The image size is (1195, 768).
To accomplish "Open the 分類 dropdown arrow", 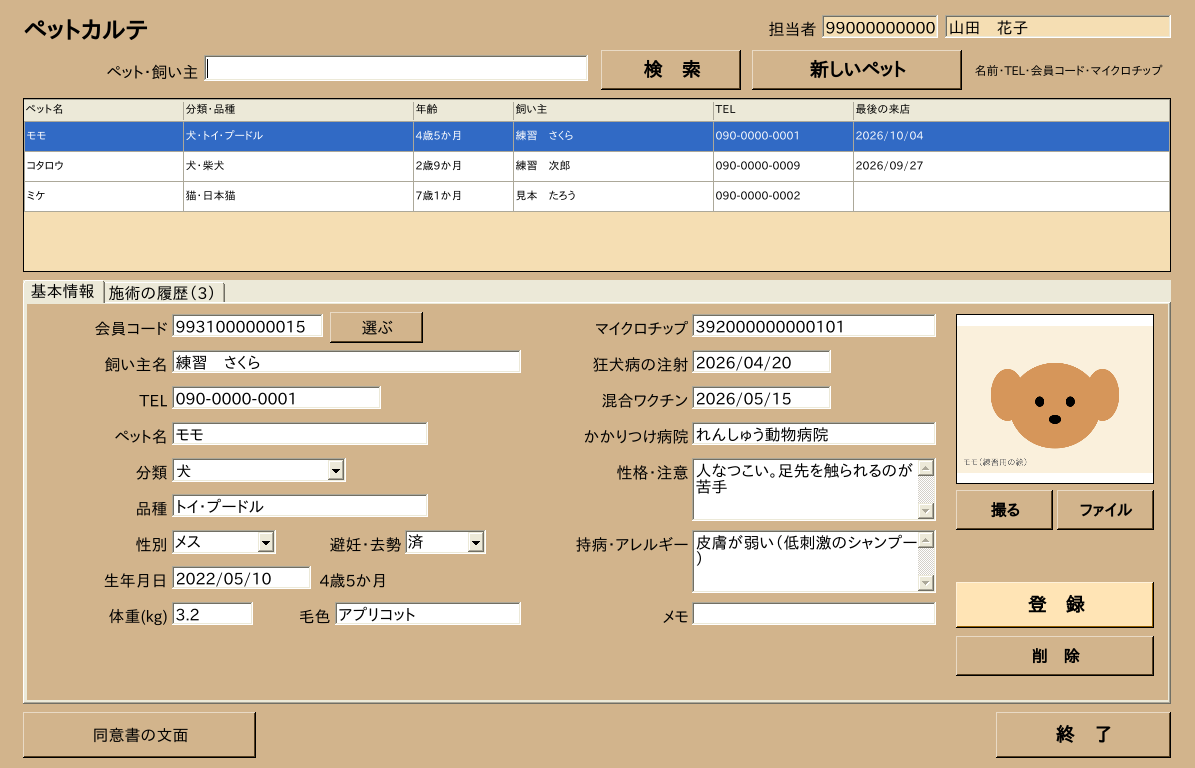I will [x=336, y=471].
